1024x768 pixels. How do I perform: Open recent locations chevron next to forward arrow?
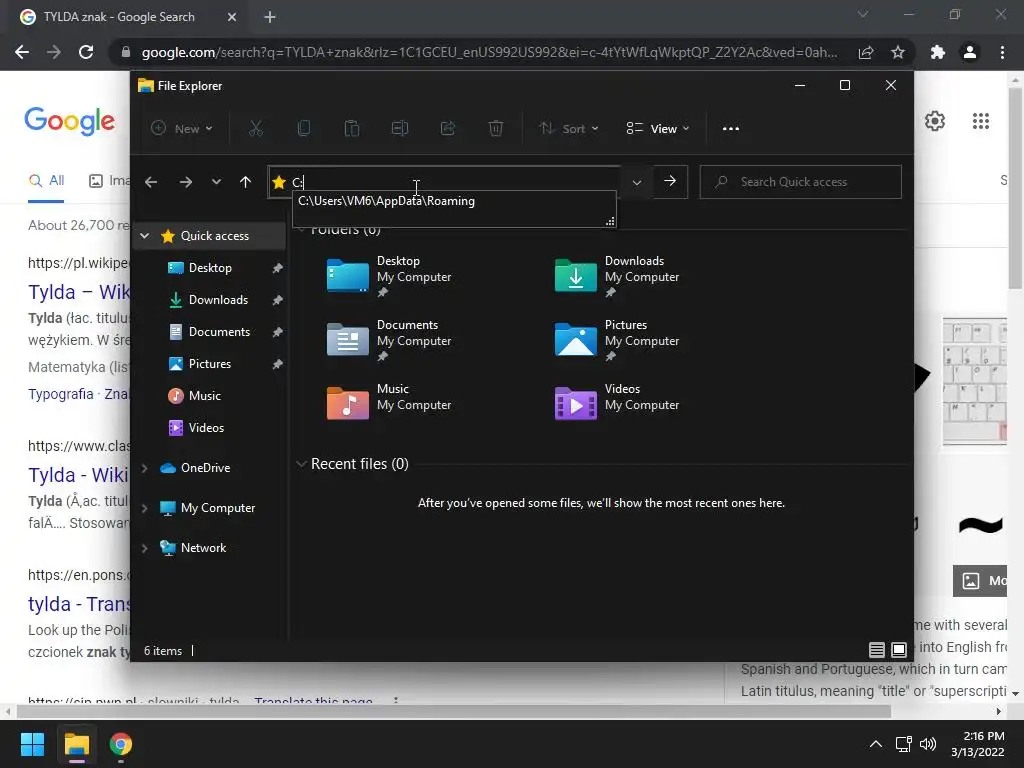pyautogui.click(x=216, y=182)
